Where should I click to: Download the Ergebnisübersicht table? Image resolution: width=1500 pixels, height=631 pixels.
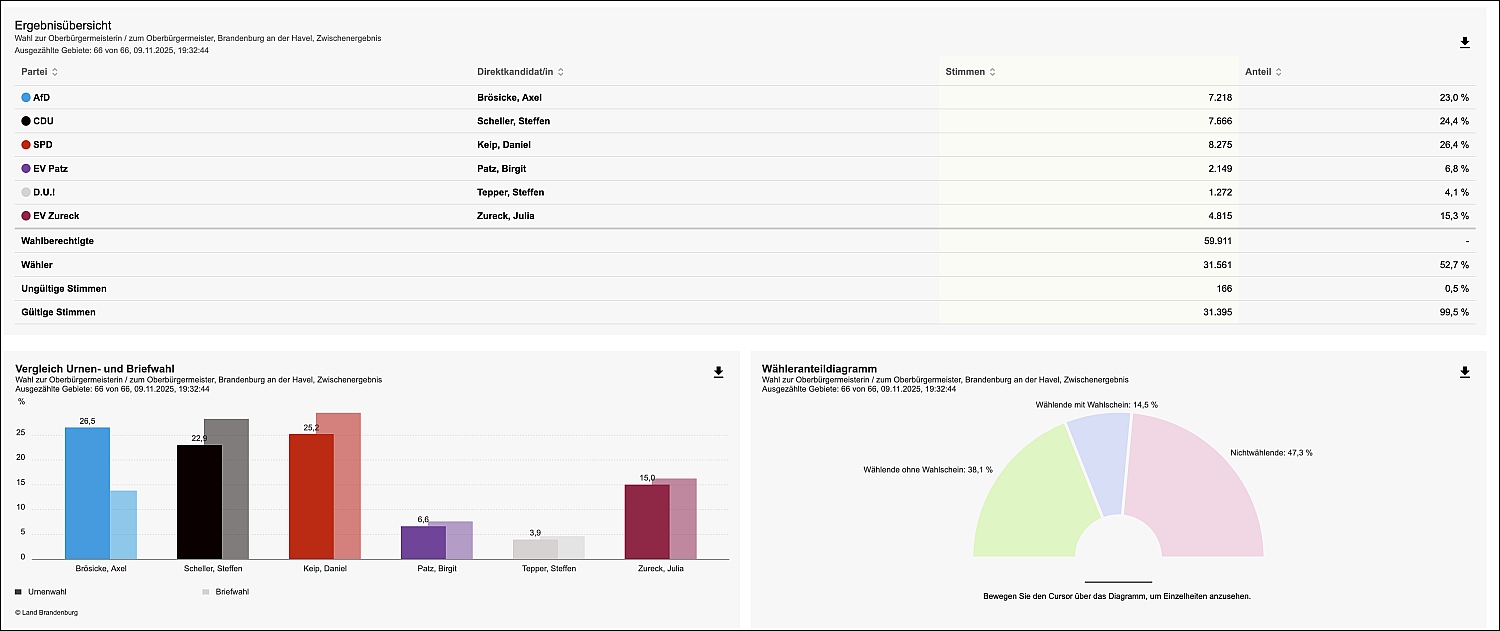tap(1465, 42)
